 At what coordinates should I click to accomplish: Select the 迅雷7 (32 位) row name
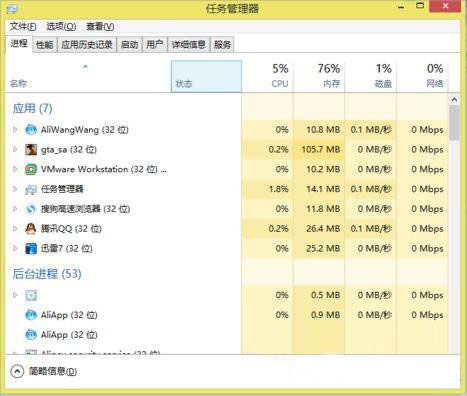[67, 248]
